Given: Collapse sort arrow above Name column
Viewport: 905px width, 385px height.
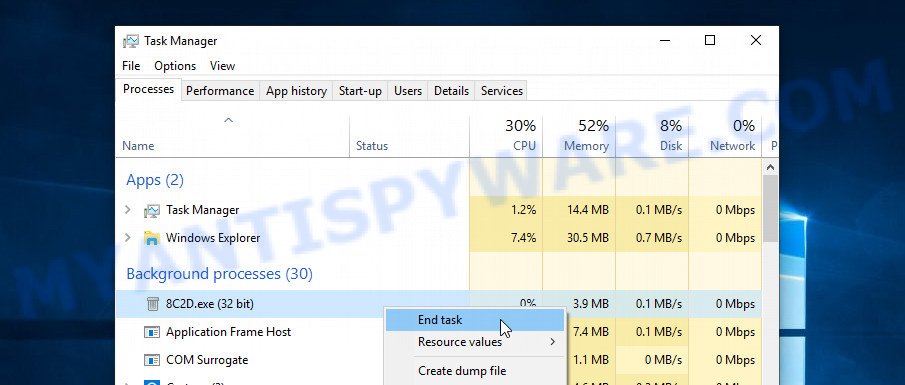Looking at the screenshot, I should click(x=229, y=120).
